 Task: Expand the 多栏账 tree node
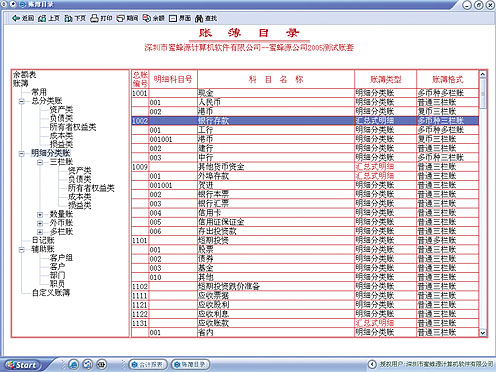pos(40,232)
